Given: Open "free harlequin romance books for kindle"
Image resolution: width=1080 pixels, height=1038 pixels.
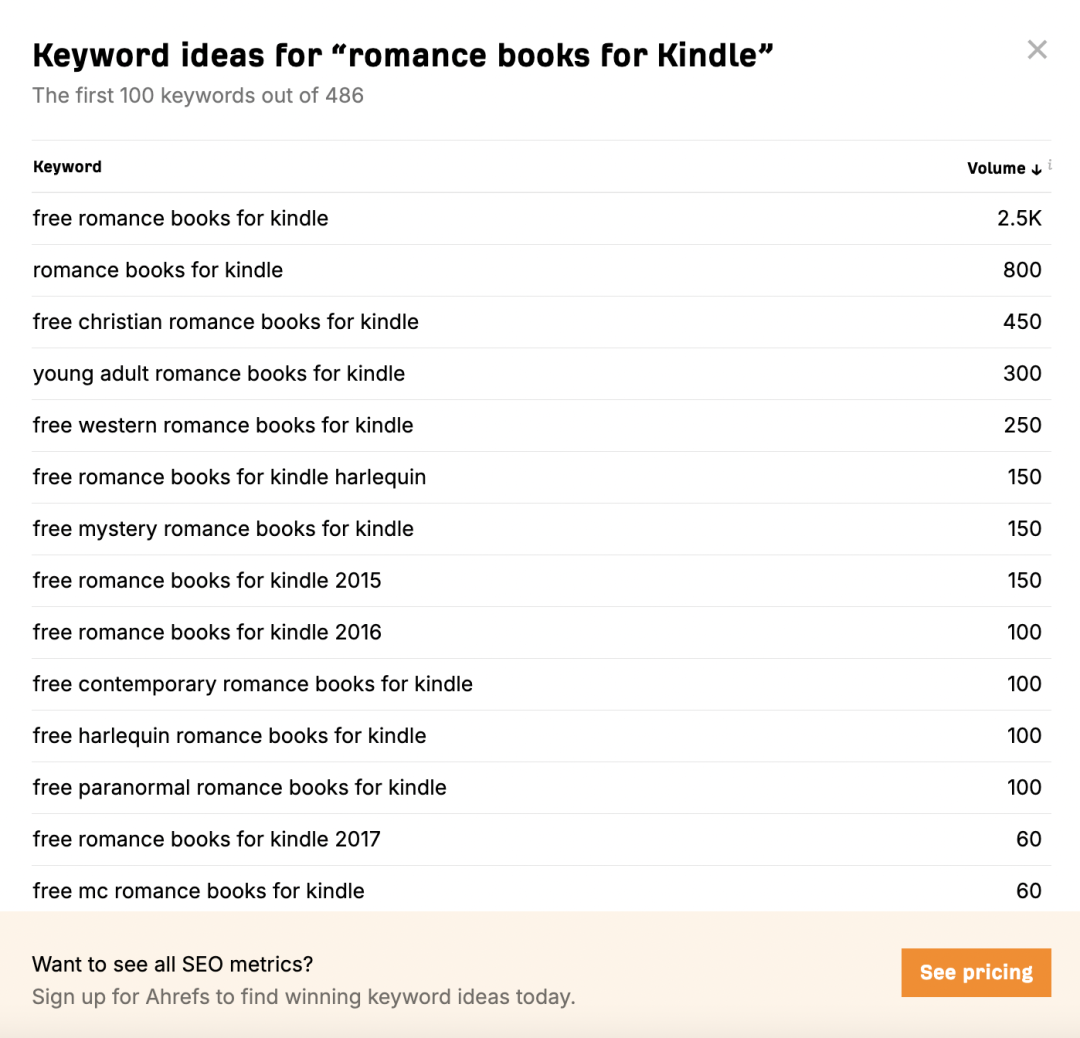Looking at the screenshot, I should 229,736.
